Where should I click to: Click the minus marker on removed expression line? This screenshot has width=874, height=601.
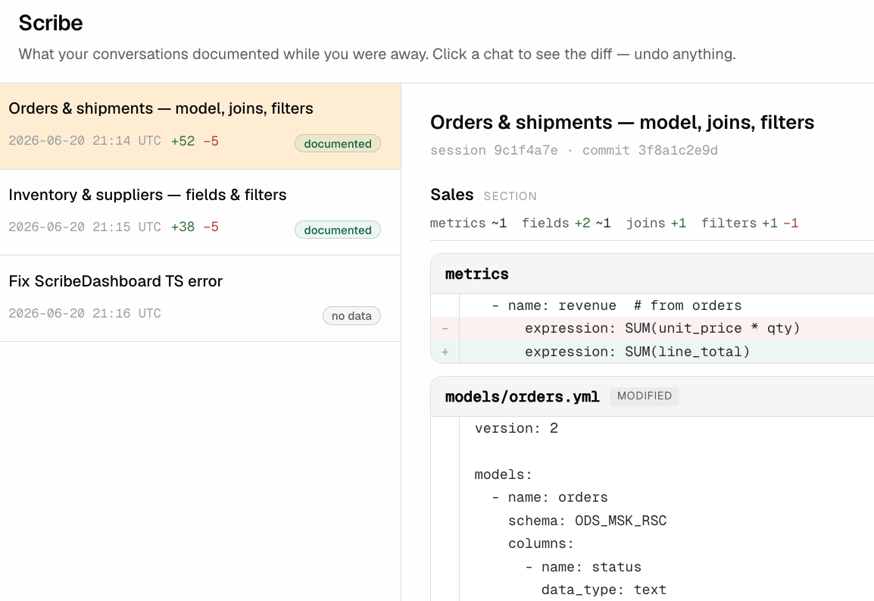click(x=445, y=328)
